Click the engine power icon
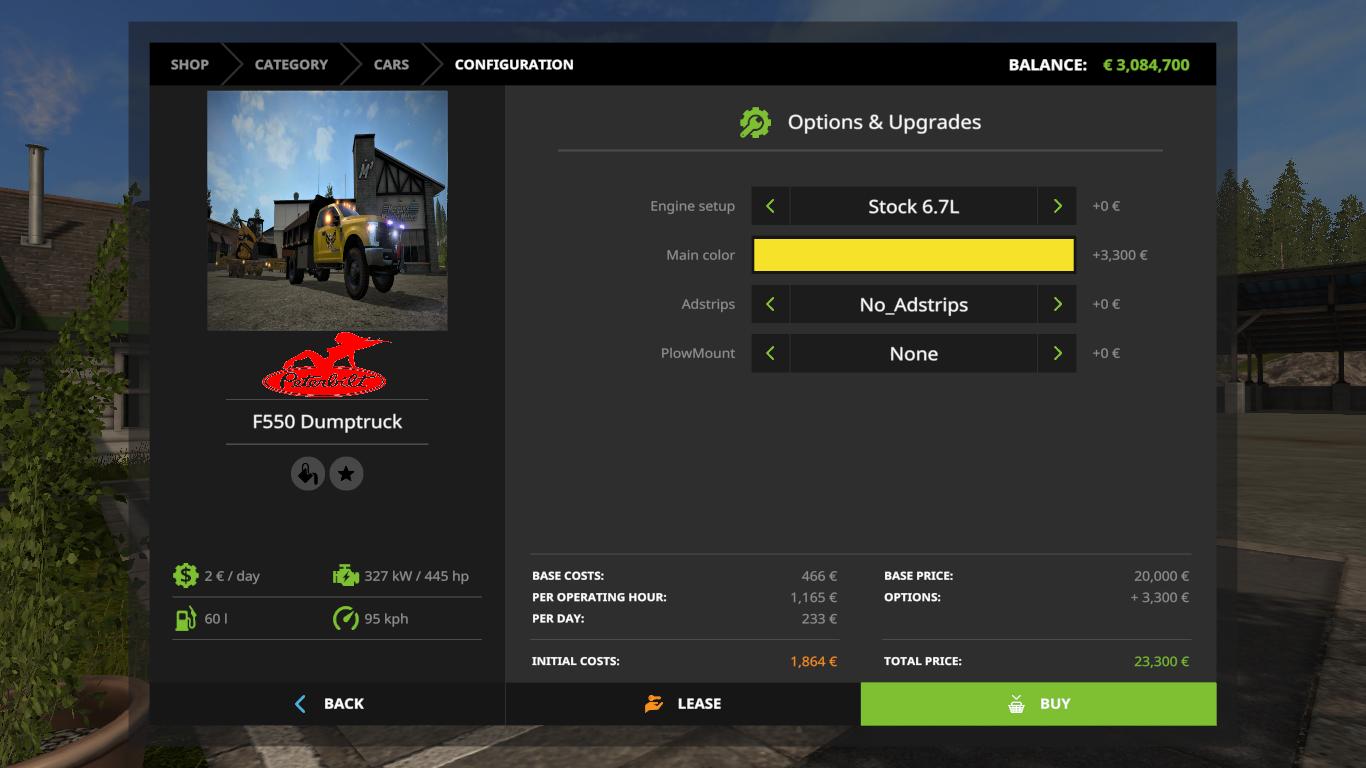 coord(345,575)
